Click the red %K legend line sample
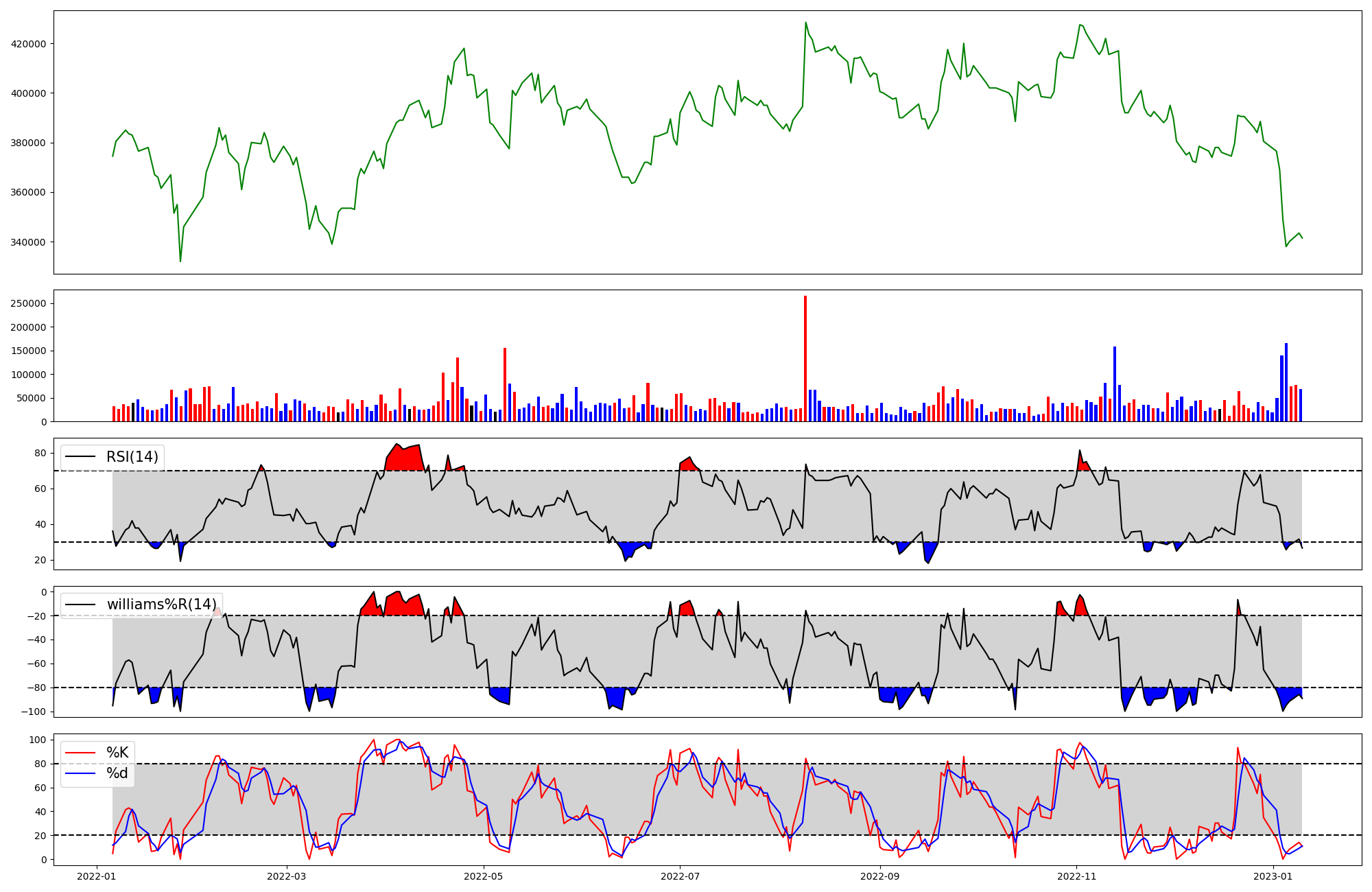This screenshot has width=1372, height=892. [80, 753]
